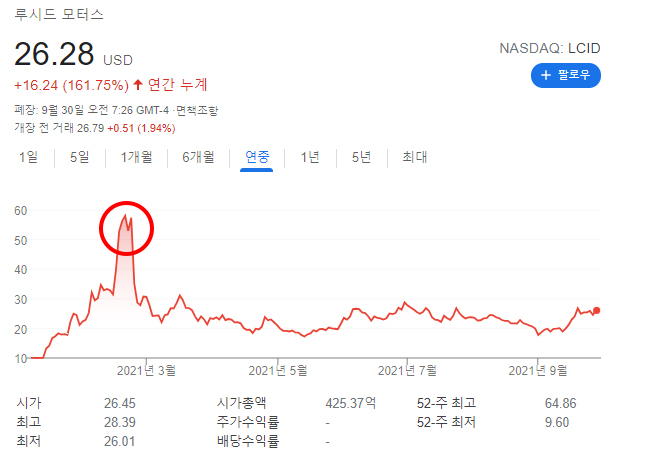Image resolution: width=662 pixels, height=473 pixels.
Task: Click the NASDAQ: LCID ticker label
Action: [x=550, y=49]
